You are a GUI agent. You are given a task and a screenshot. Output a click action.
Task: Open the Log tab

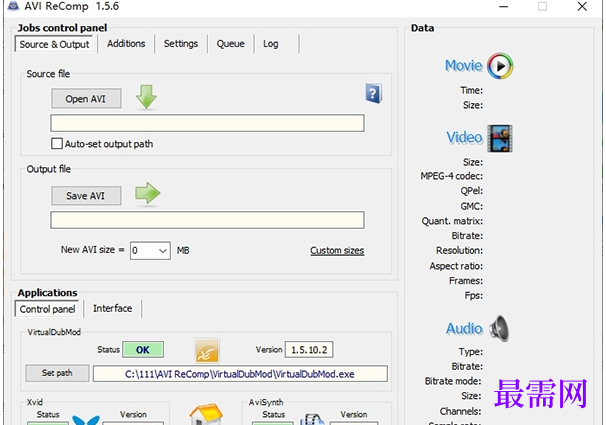point(271,44)
